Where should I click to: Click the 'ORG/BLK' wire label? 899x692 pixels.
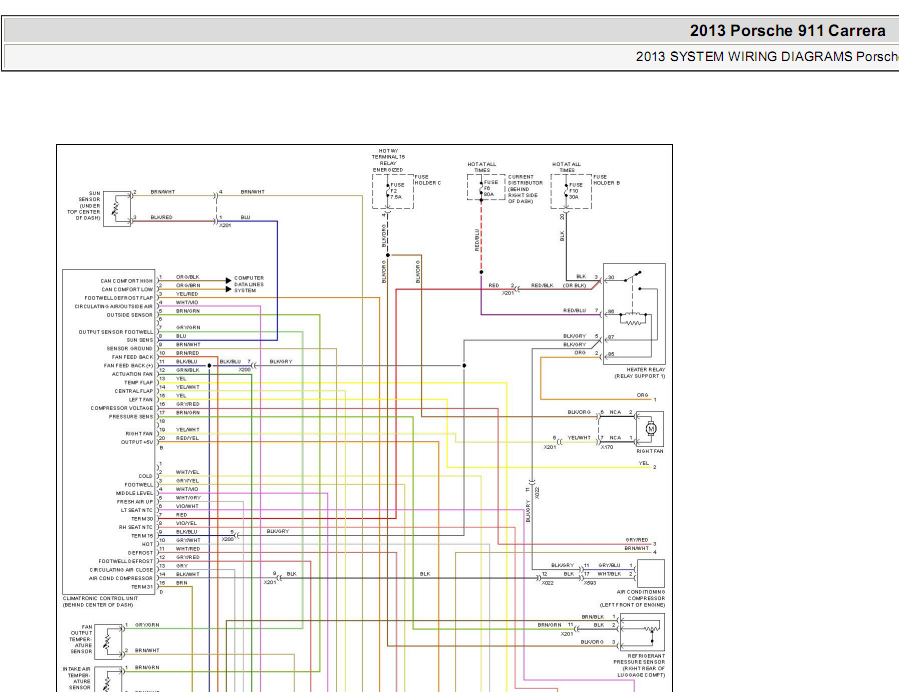point(188,277)
